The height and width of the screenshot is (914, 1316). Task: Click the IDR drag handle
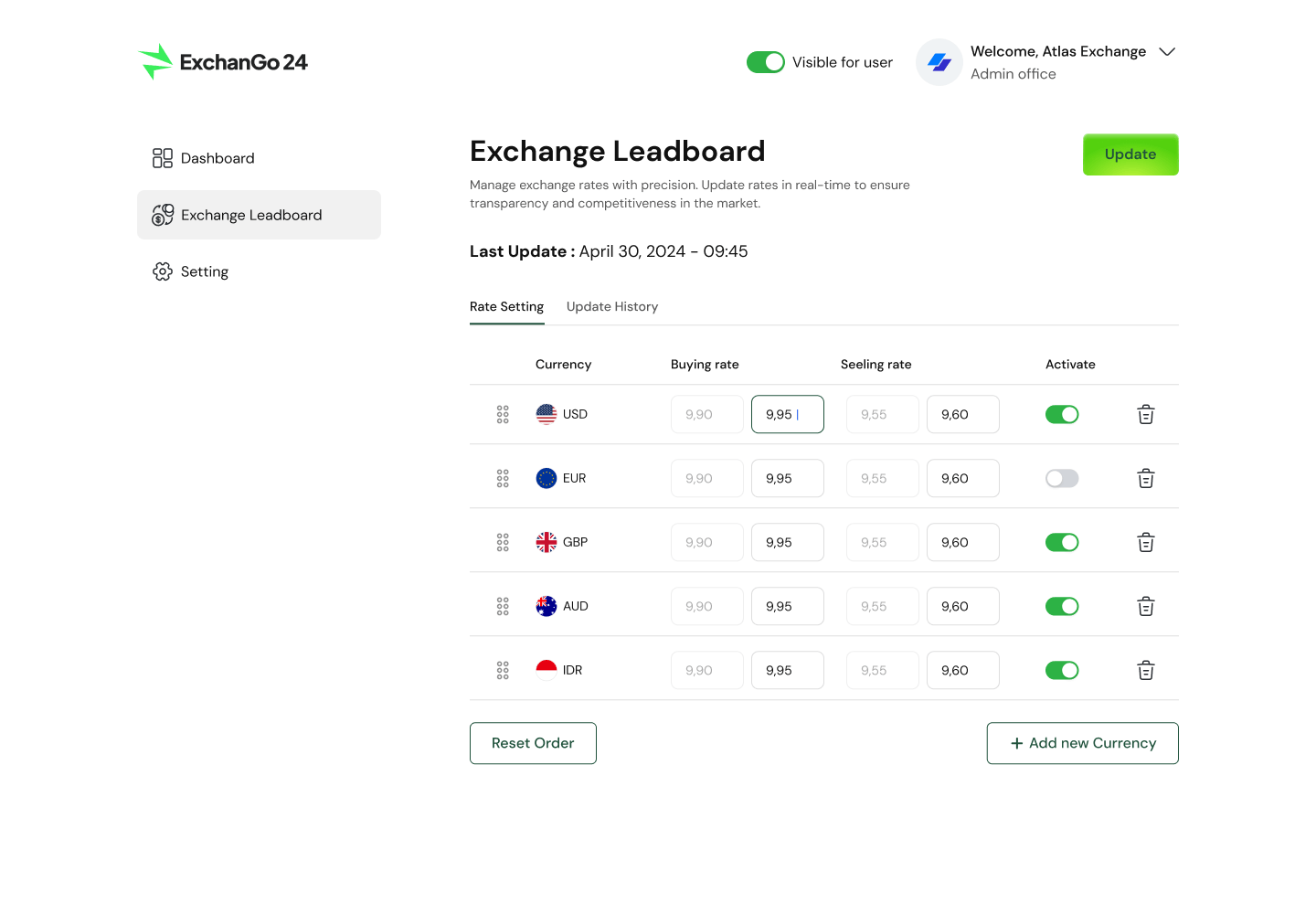503,670
